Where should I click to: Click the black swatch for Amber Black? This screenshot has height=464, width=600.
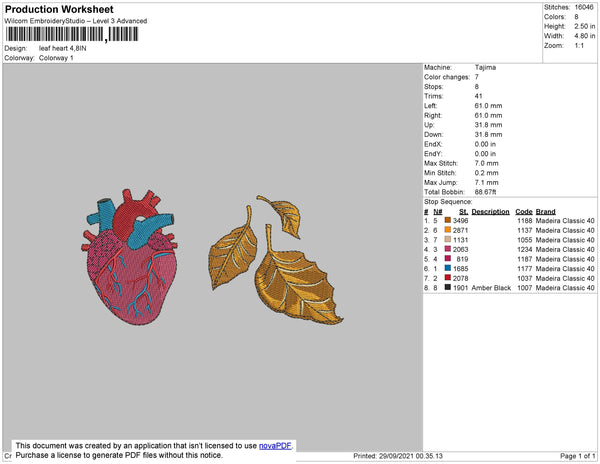(448, 287)
